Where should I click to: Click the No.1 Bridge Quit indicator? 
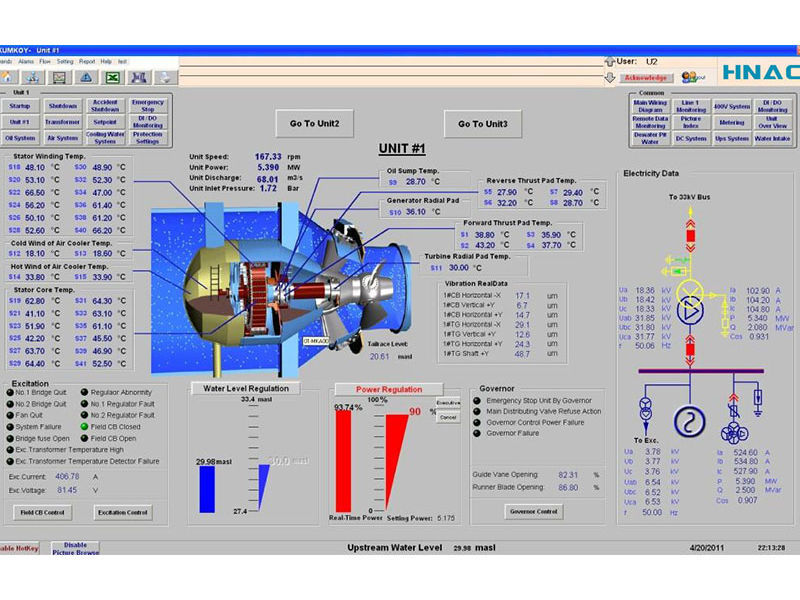(x=10, y=392)
